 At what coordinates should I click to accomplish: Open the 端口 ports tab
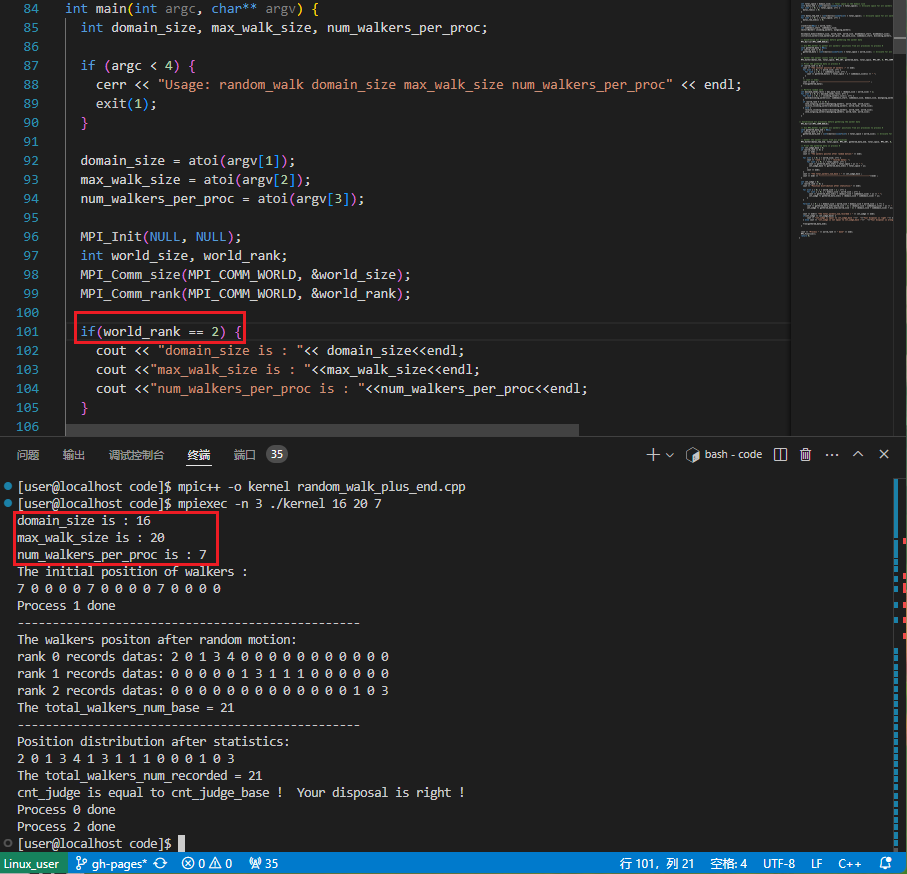[x=244, y=455]
